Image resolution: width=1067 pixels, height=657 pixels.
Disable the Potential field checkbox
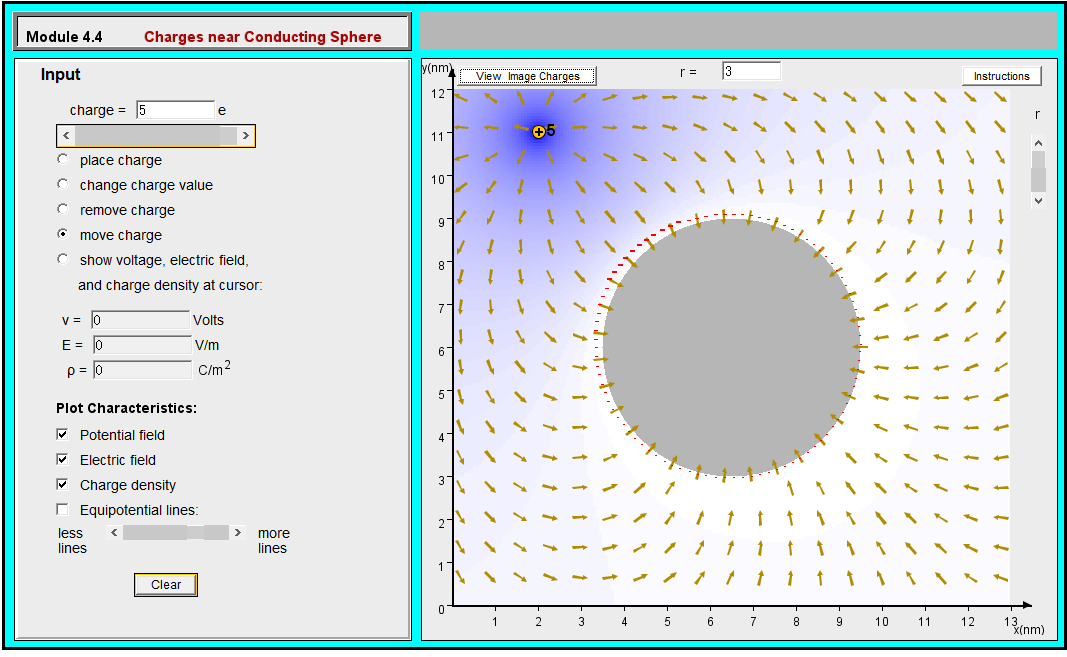pyautogui.click(x=62, y=434)
